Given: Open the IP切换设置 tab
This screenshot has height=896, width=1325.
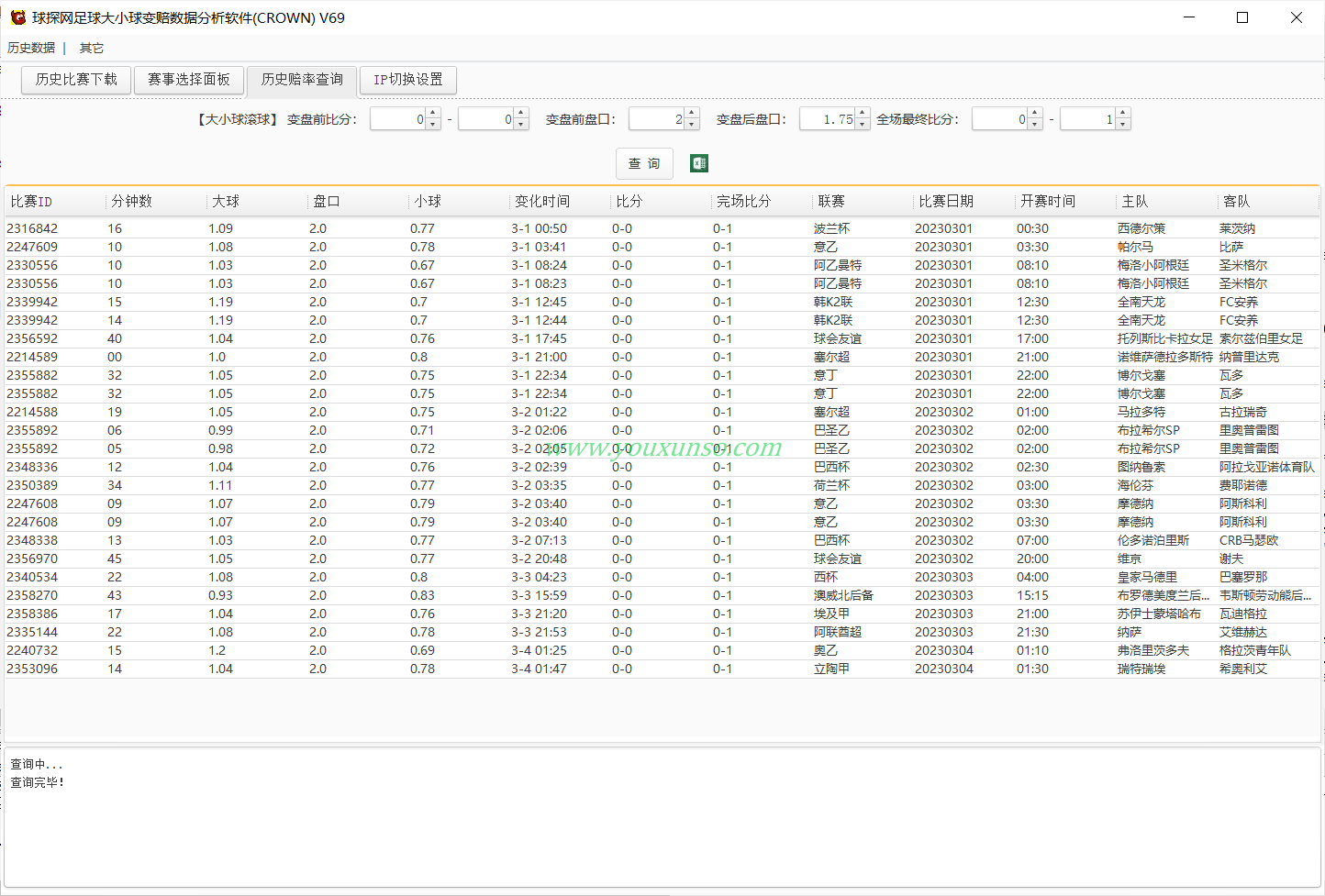Looking at the screenshot, I should click(408, 80).
